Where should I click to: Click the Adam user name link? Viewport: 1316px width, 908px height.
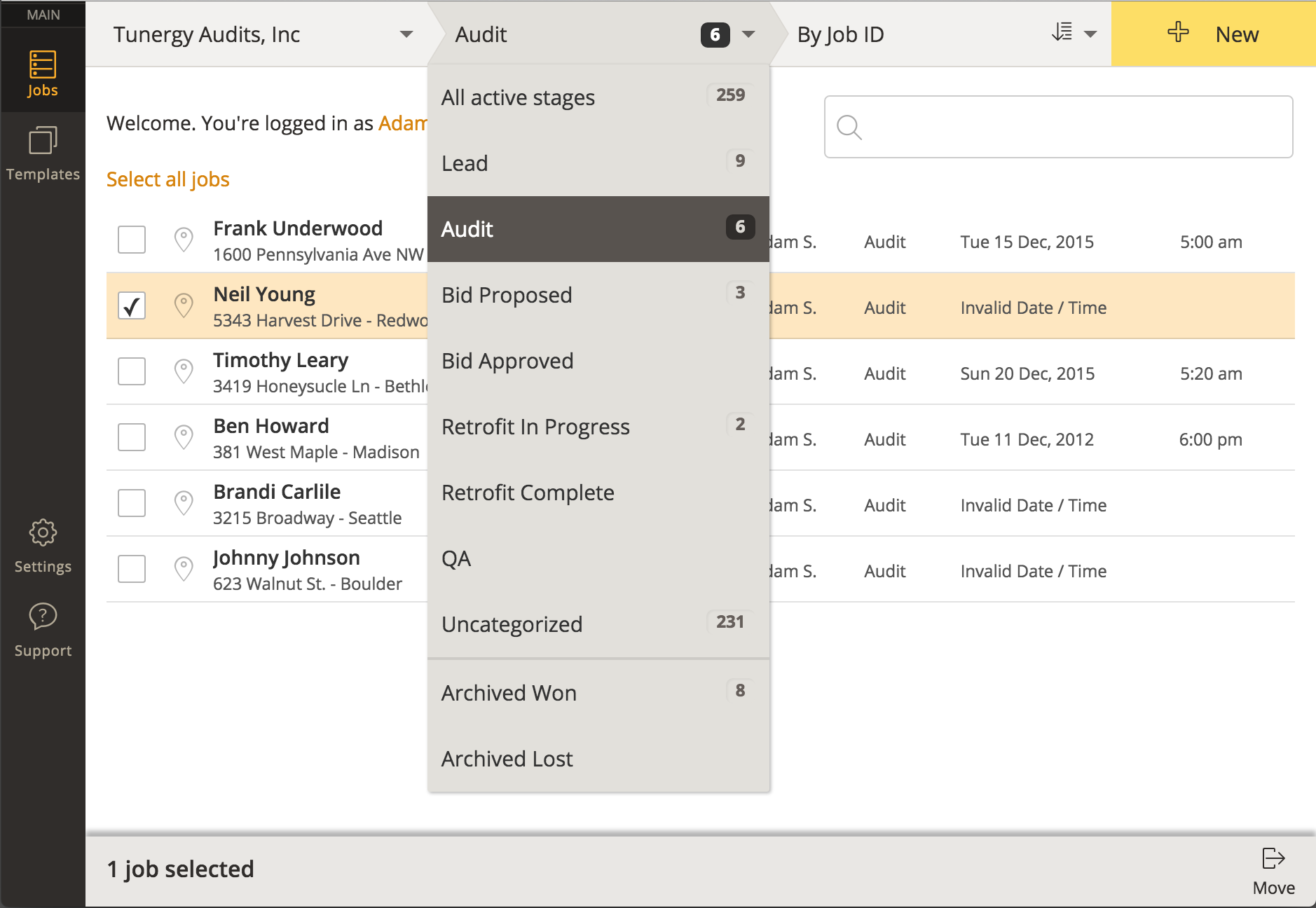point(403,123)
